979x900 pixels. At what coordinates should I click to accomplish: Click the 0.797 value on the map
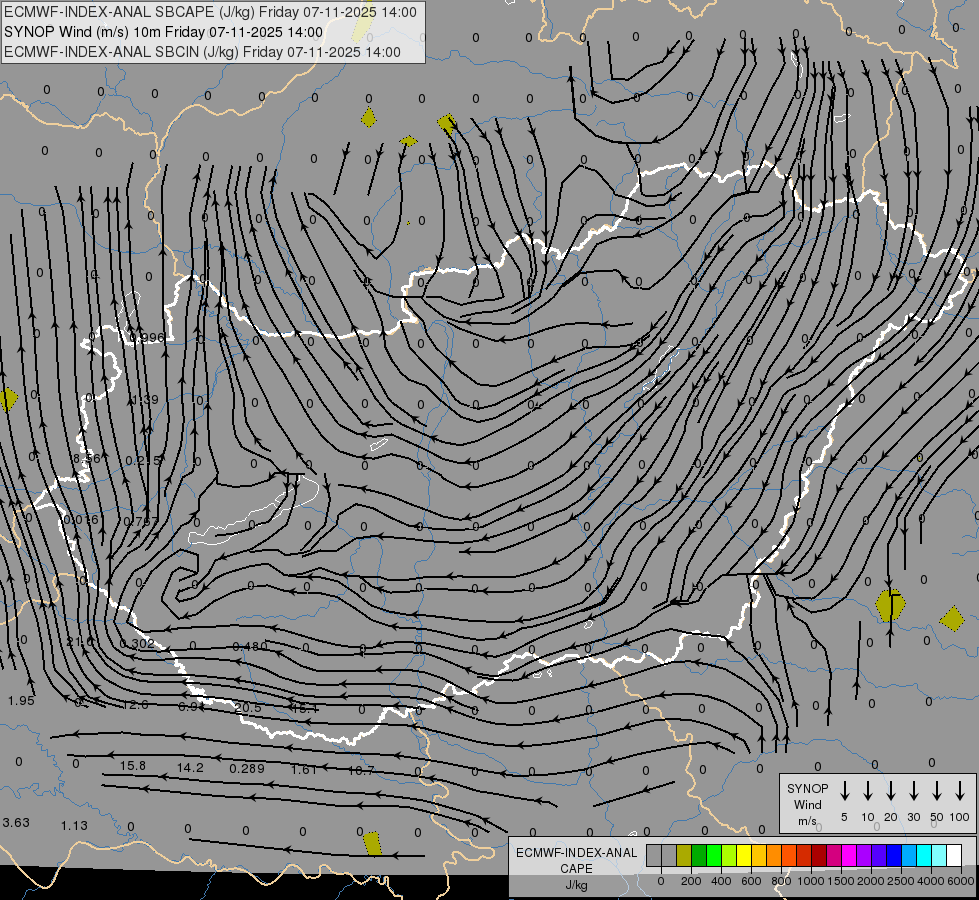(141, 521)
